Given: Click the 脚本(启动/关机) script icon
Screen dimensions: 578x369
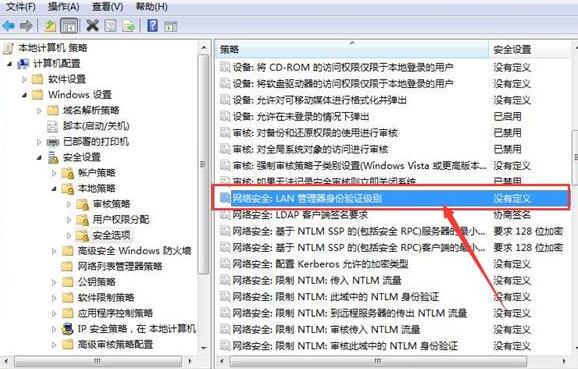Looking at the screenshot, I should [x=53, y=126].
